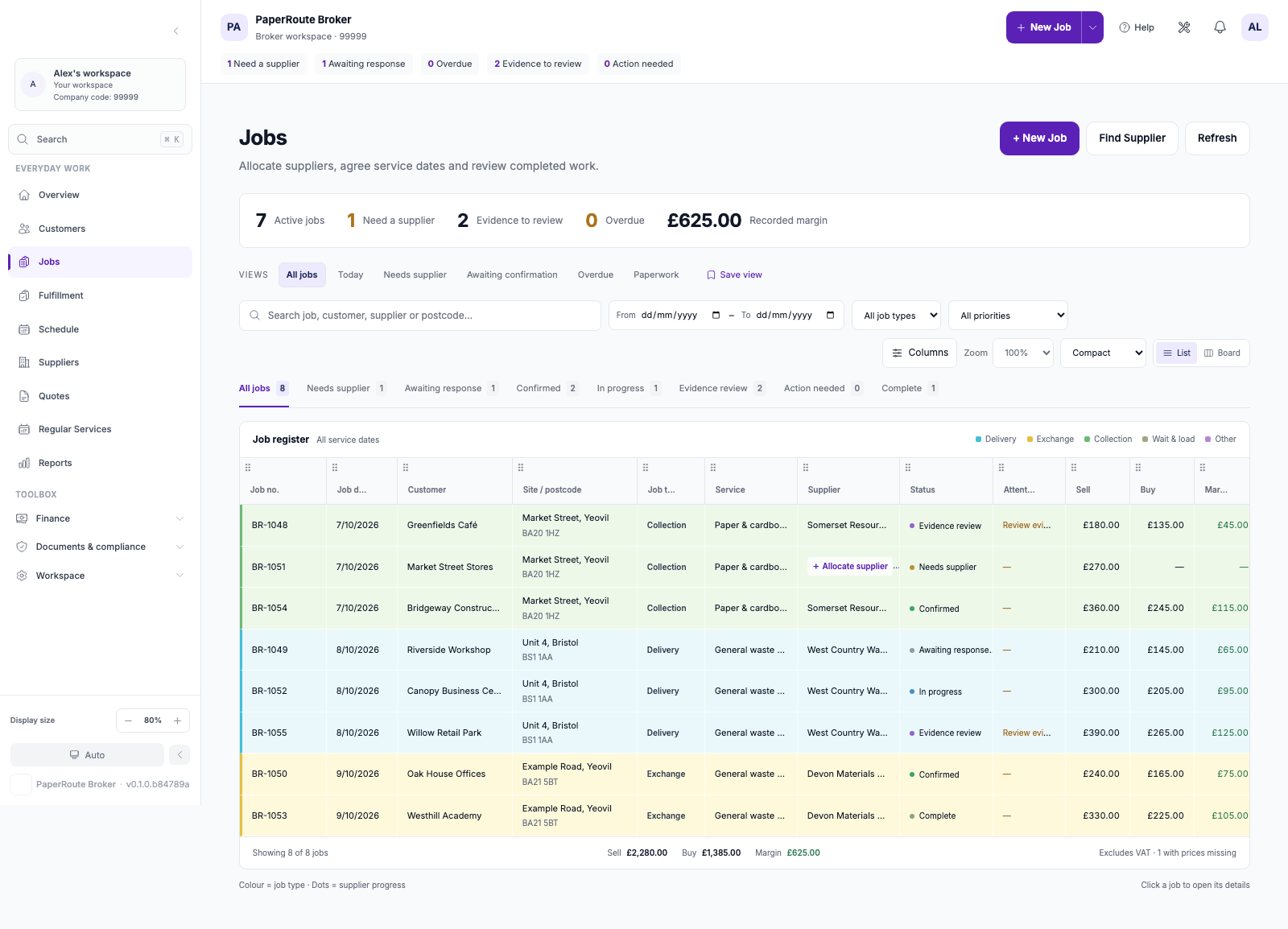Screen dimensions: 1288x929
Task: Increase display size with the plus icon
Action: point(177,720)
